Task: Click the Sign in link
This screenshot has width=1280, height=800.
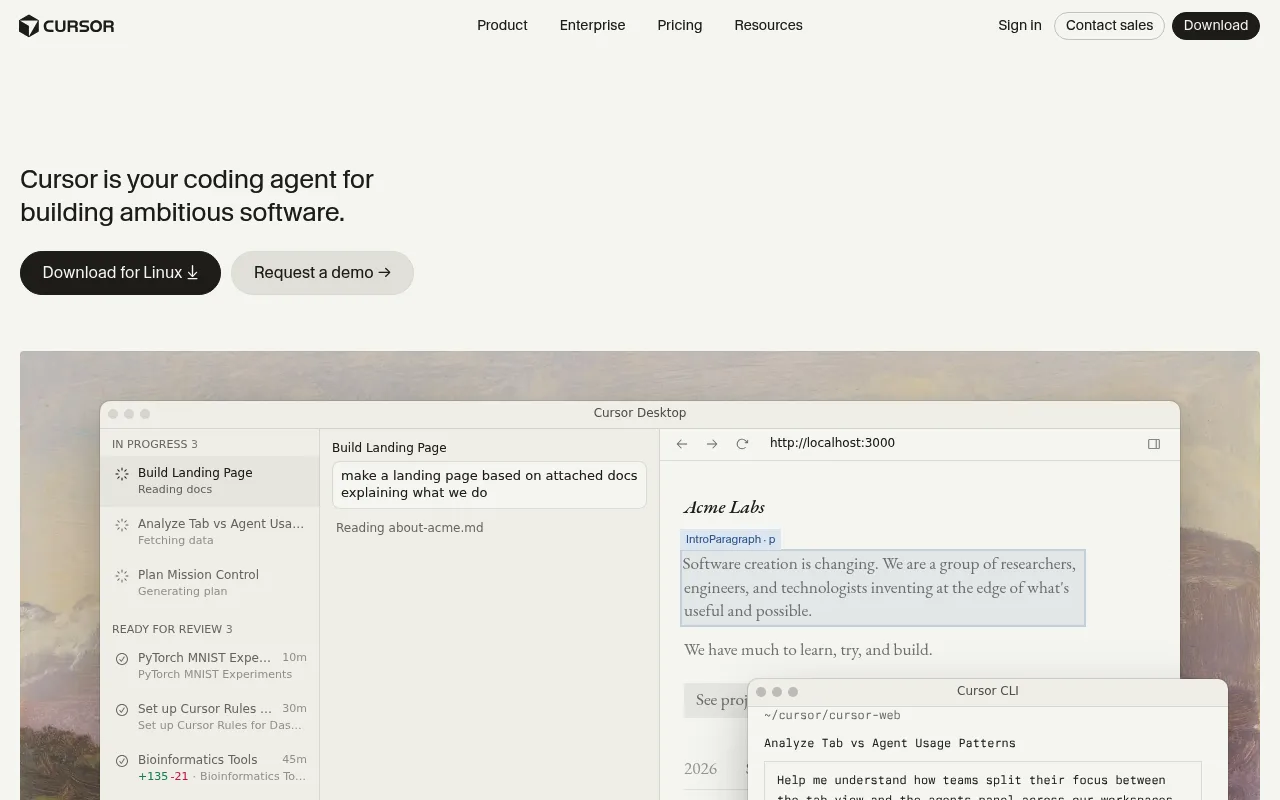Action: click(x=1019, y=25)
